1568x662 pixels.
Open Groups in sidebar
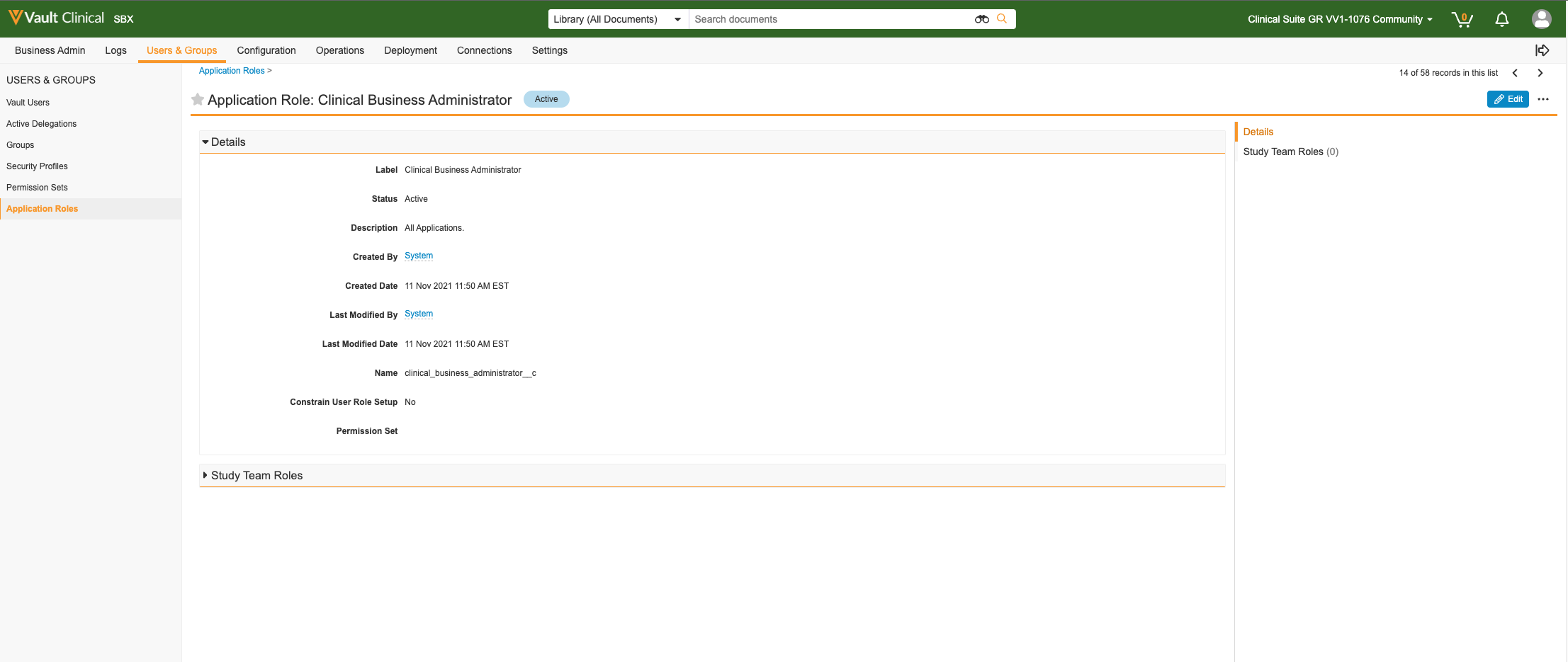[x=20, y=145]
